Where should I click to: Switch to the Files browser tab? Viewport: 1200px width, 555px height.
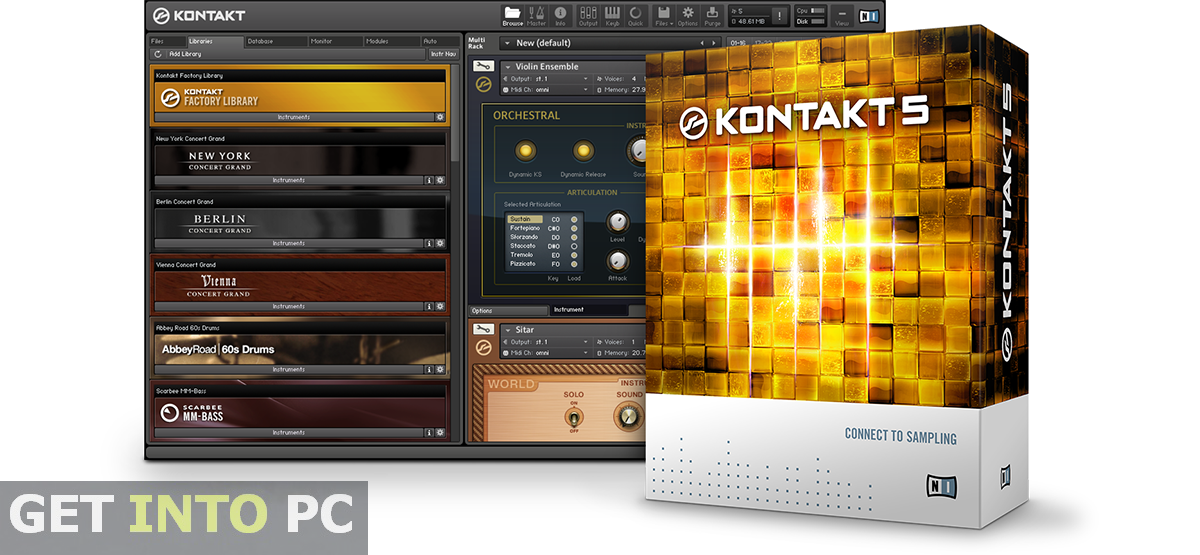click(166, 41)
